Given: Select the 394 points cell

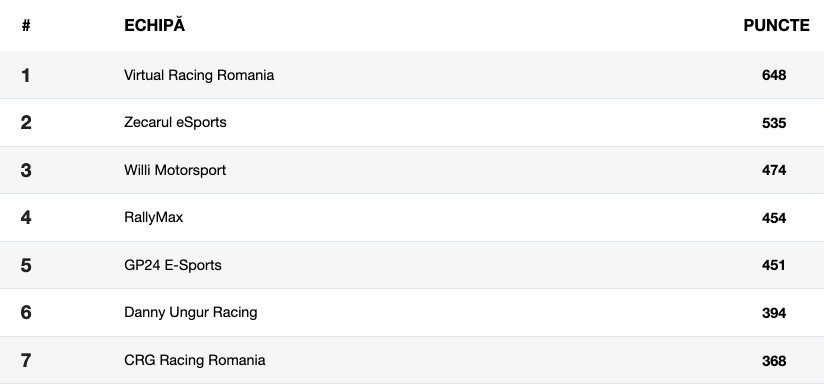Looking at the screenshot, I should (774, 313).
